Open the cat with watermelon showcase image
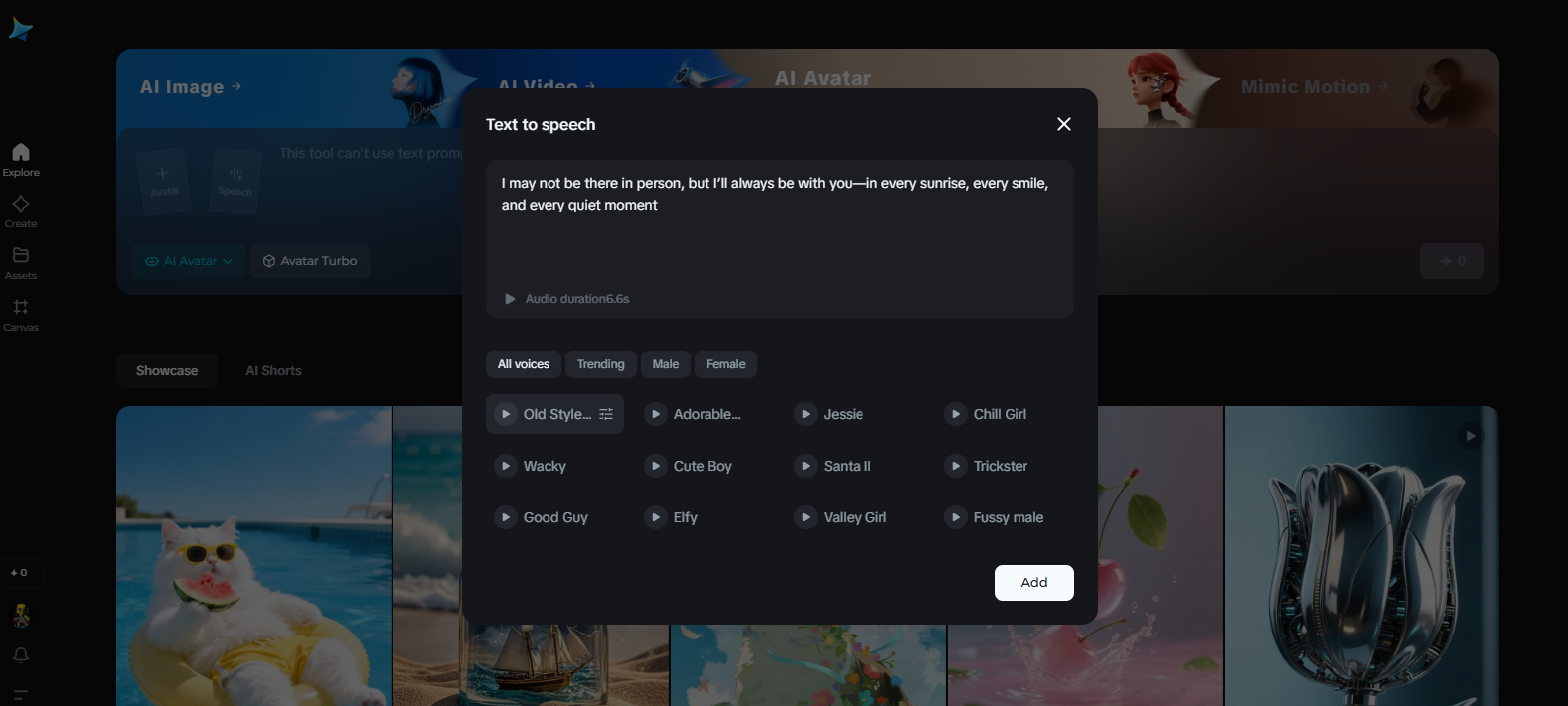Screen dimensions: 1568x706 [254, 556]
